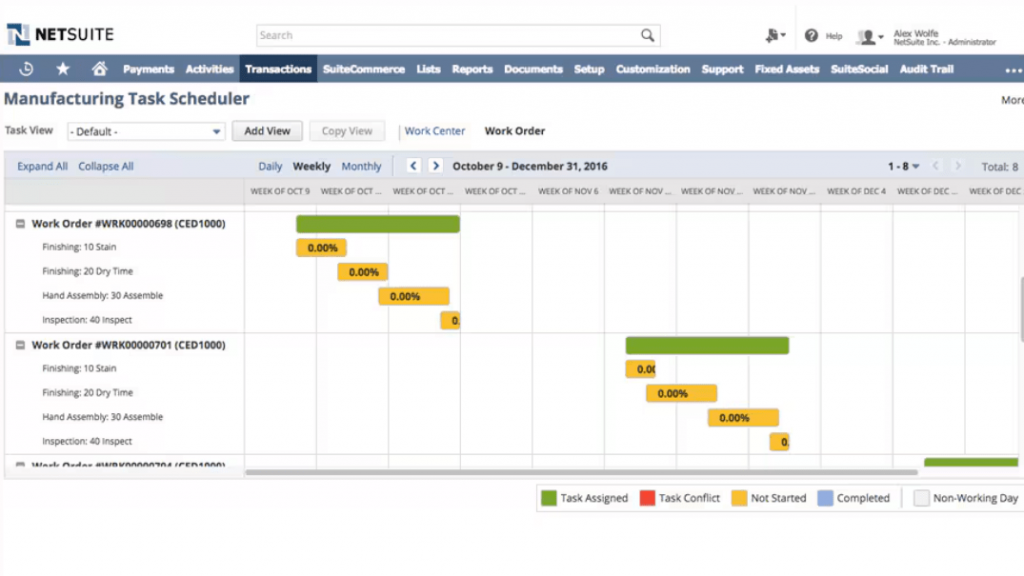1024x576 pixels.
Task: Open the Audit Trail menu
Action: tap(927, 69)
